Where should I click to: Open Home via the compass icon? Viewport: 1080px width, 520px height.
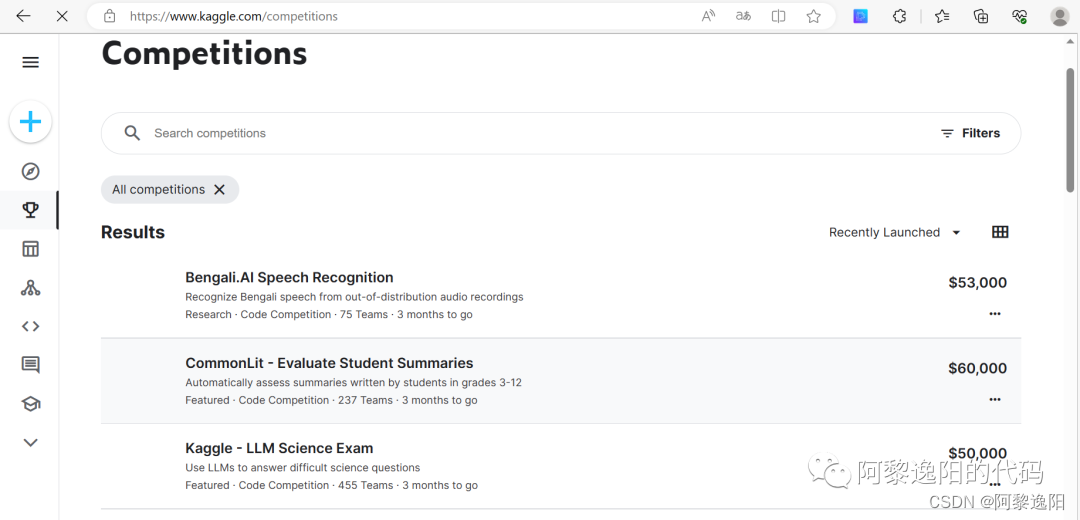pyautogui.click(x=30, y=171)
